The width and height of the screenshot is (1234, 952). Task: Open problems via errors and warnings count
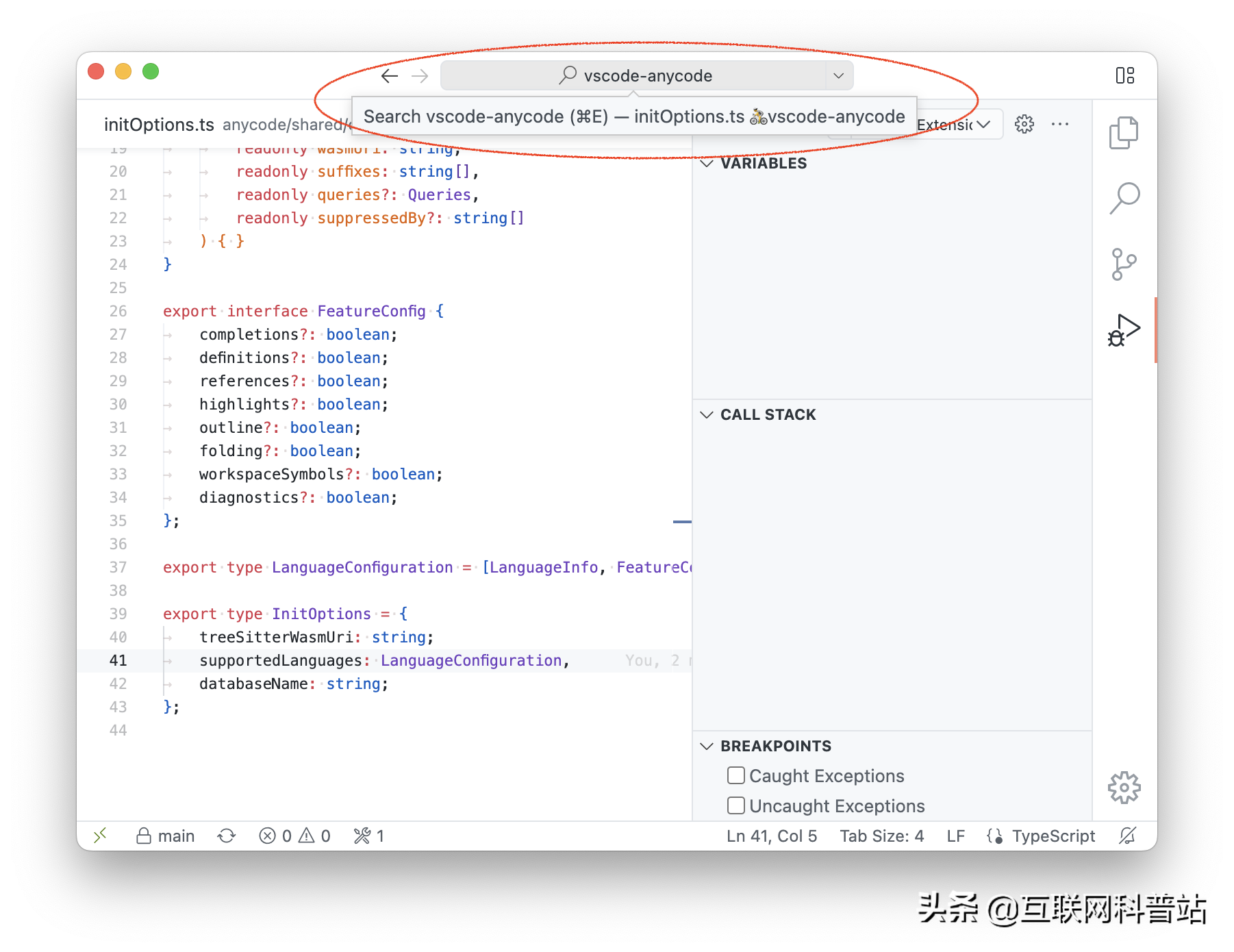click(295, 836)
